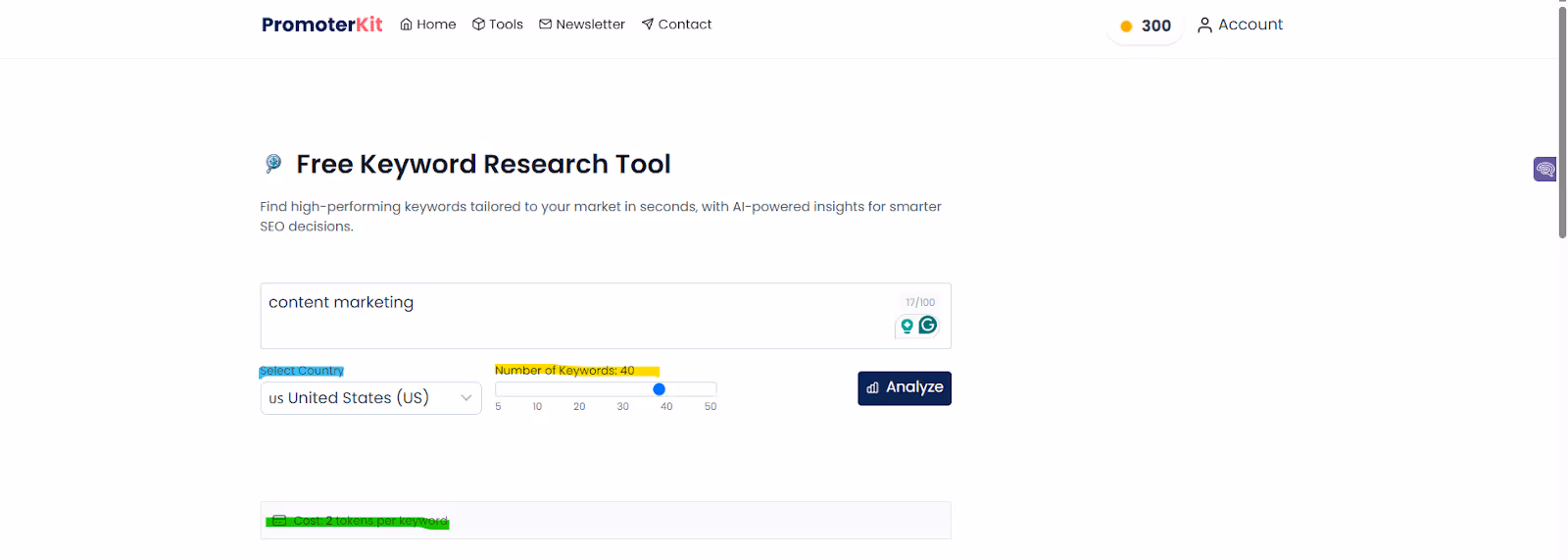Focus the content marketing keyword field
The height and width of the screenshot is (560, 1568).
[x=606, y=316]
